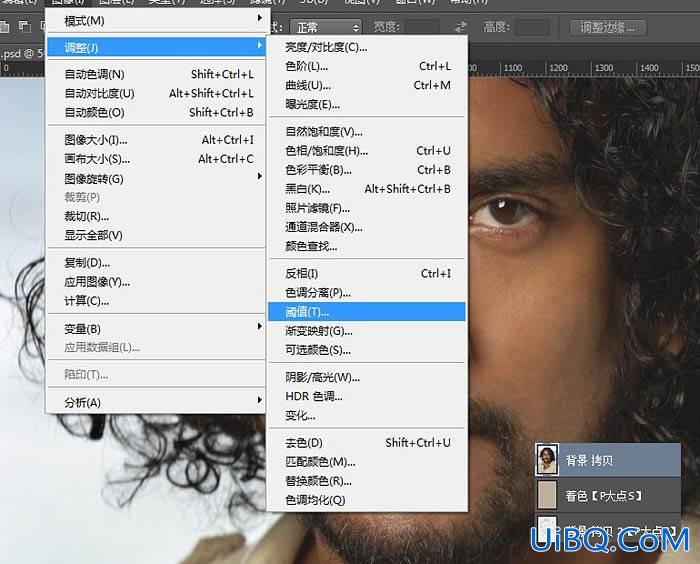Open HDR 色调... adjustment
This screenshot has height=564, width=700.
(x=367, y=397)
